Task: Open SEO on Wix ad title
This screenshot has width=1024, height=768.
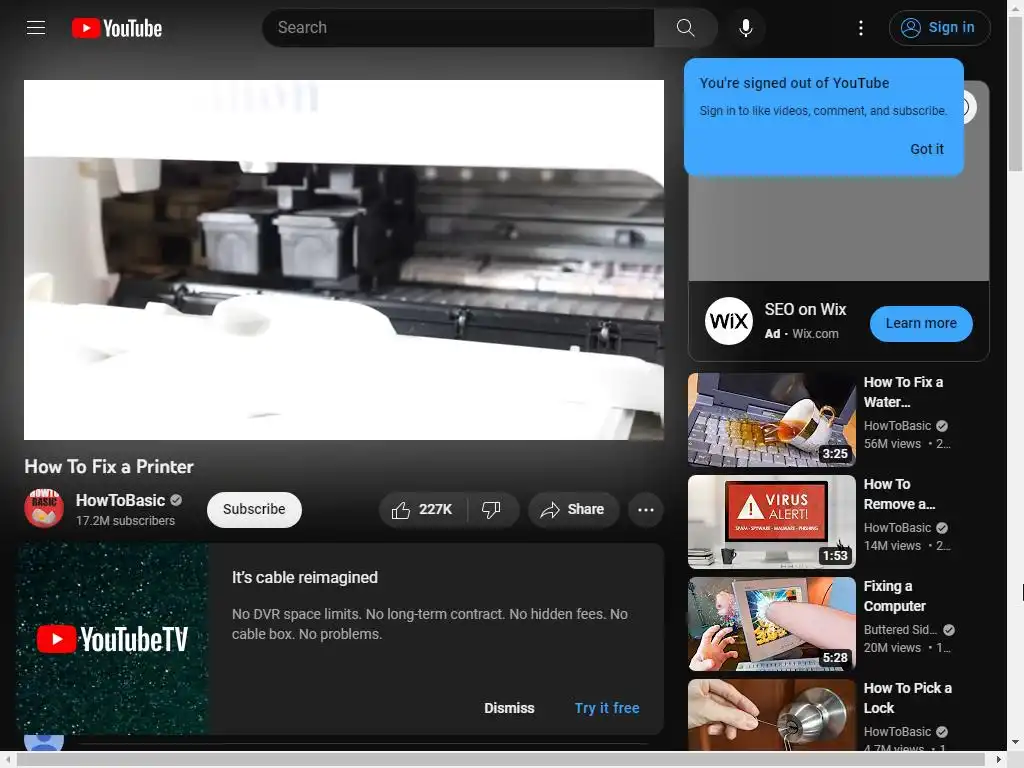Action: (x=805, y=310)
